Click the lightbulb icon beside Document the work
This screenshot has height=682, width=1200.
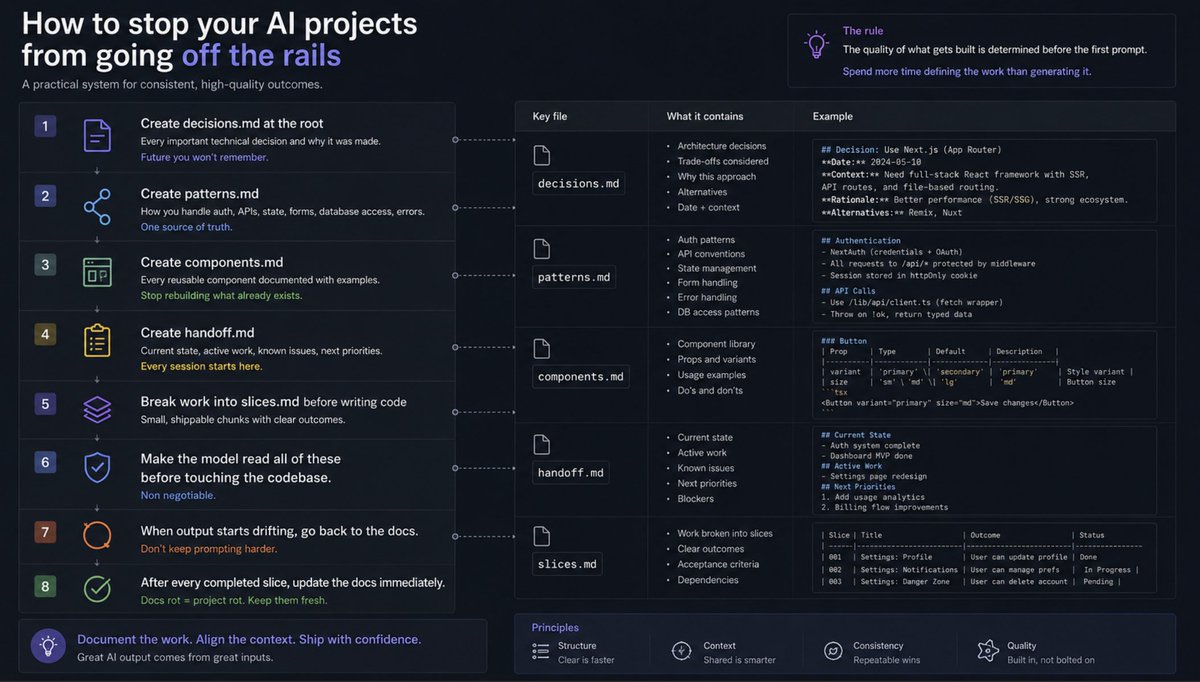(46, 645)
